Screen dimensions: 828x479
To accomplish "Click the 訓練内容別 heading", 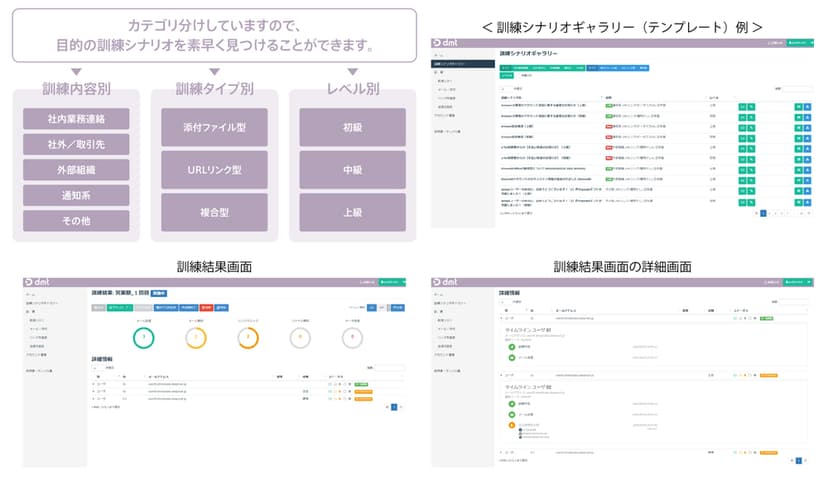I will coord(77,89).
